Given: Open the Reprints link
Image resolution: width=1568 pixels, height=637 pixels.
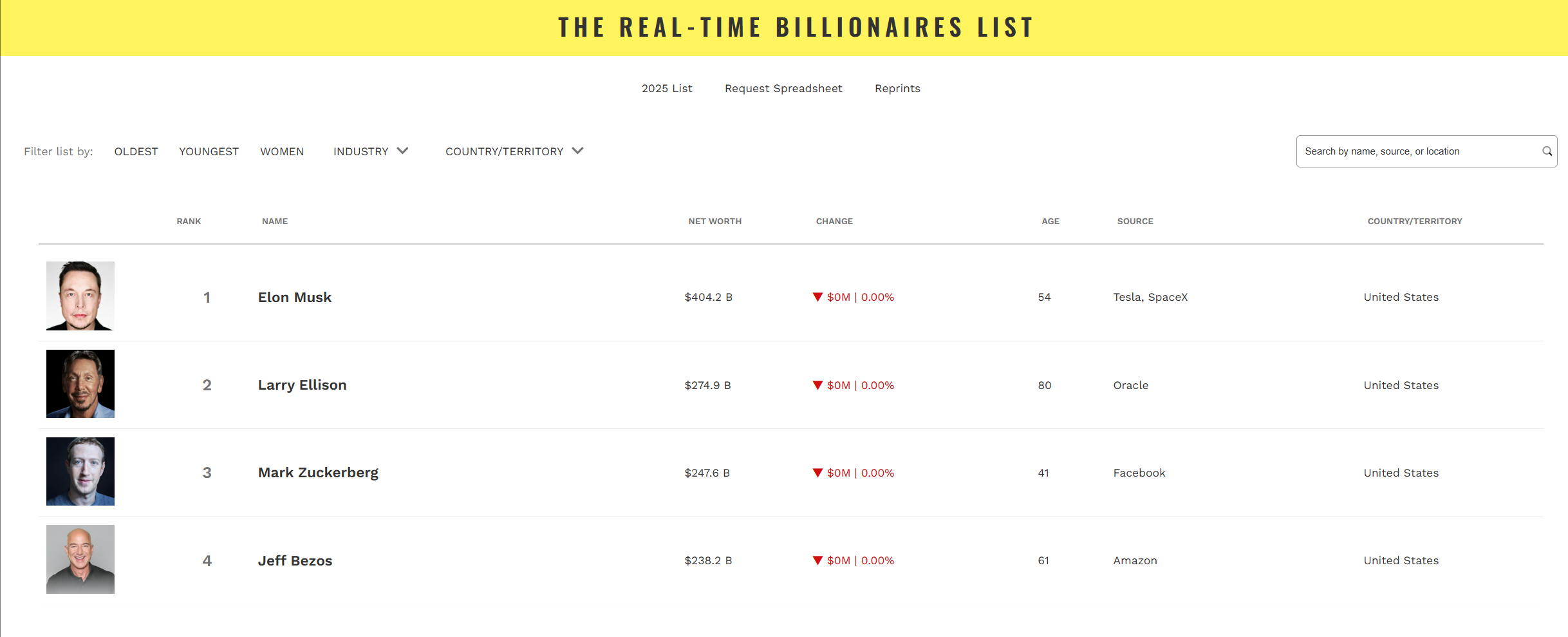Looking at the screenshot, I should (x=897, y=88).
